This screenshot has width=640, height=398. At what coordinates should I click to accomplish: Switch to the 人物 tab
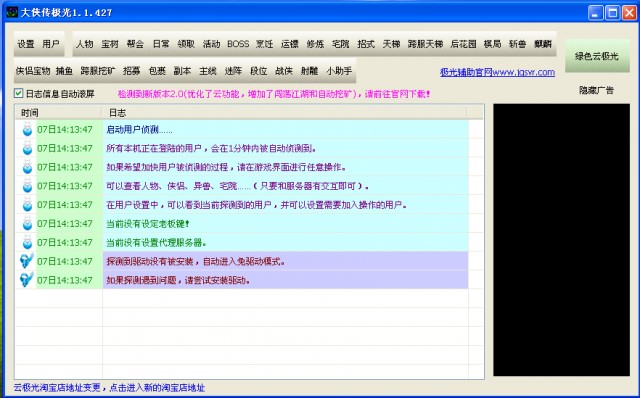coord(85,44)
